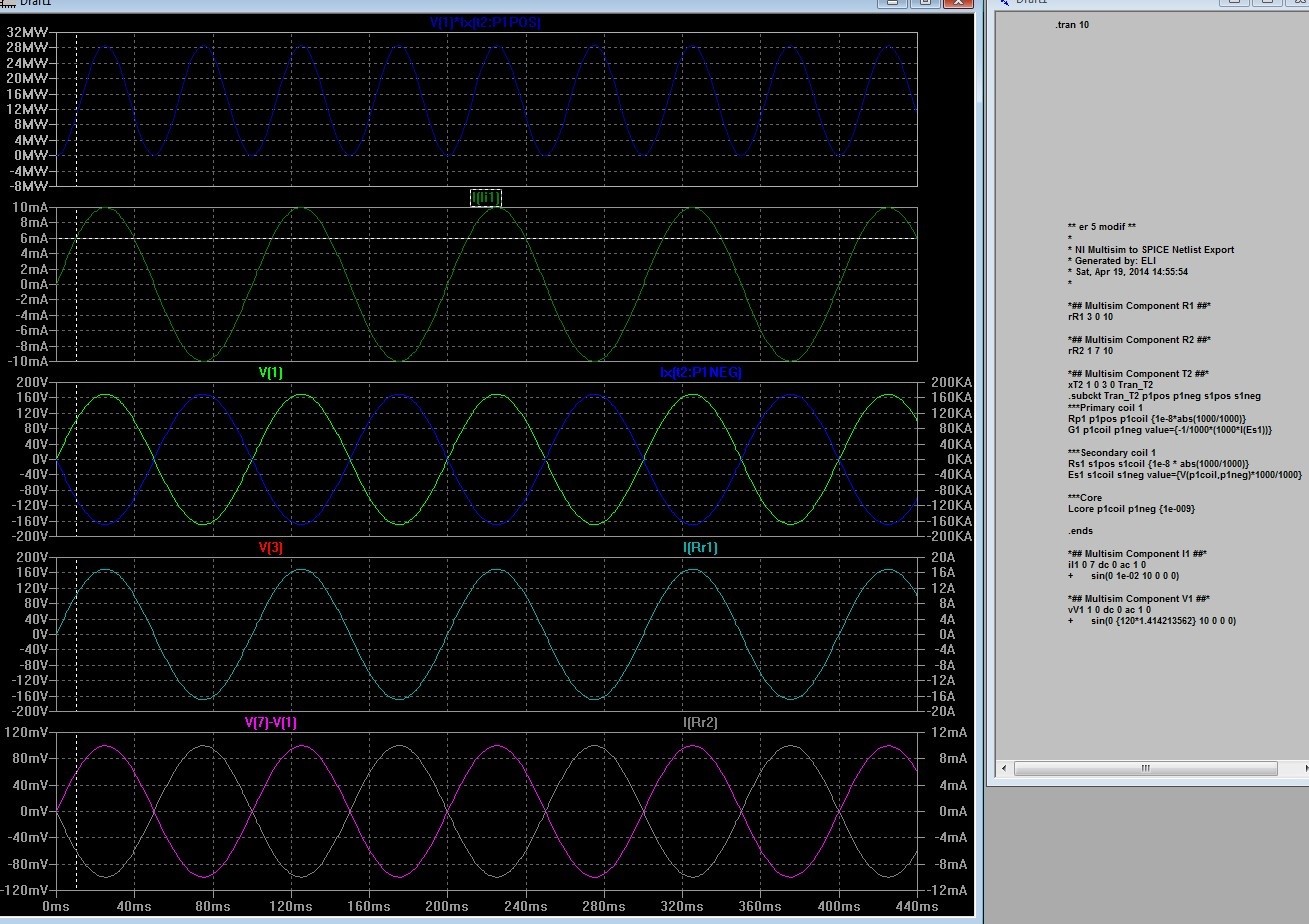
Task: Click the "iI1 0 7 dc 0 ac 1 0" line
Action: (1106, 565)
